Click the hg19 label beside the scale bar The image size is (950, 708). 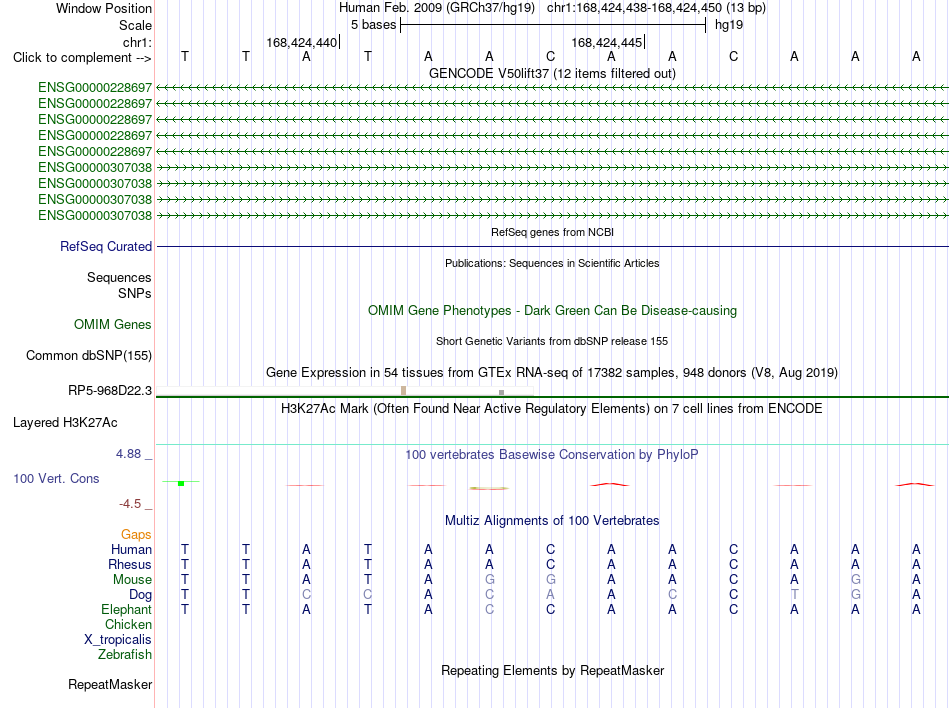tap(729, 25)
